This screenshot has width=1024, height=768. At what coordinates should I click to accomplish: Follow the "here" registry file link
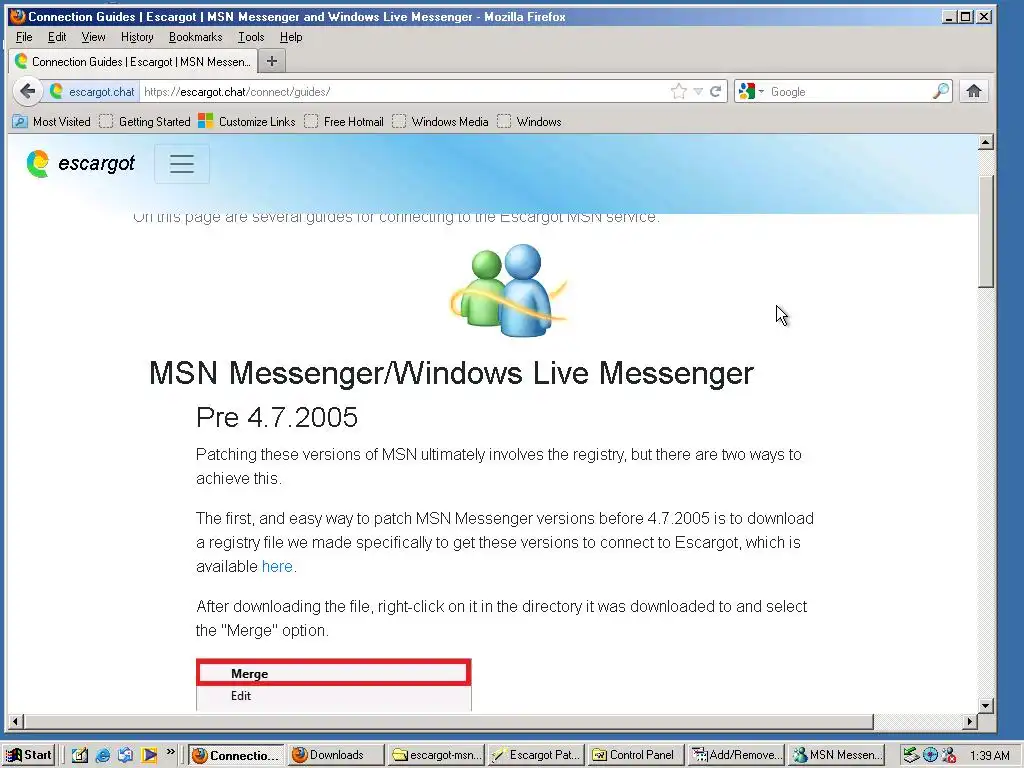(x=277, y=566)
